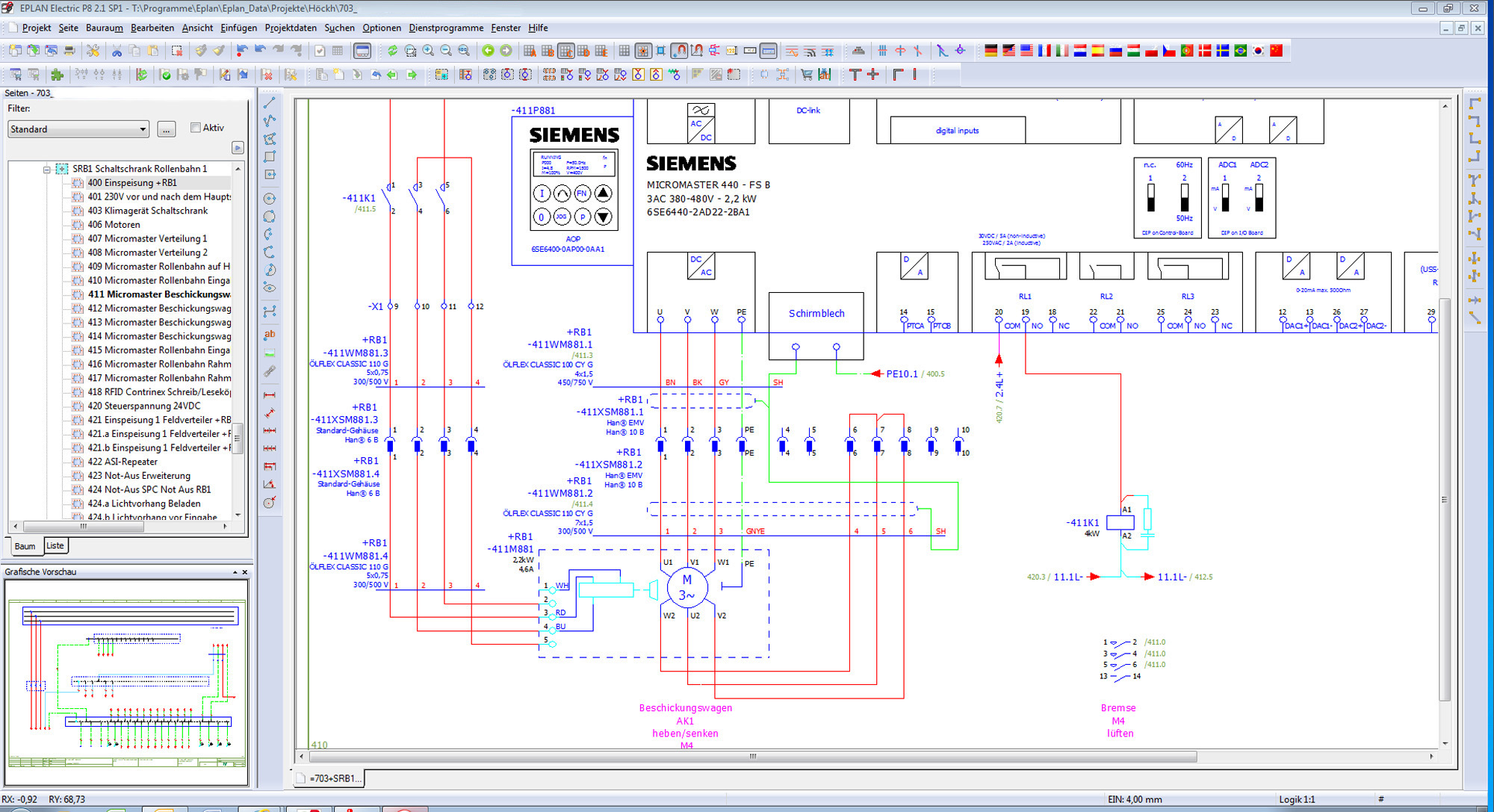Click the red angle connection icon
Screen dimensions: 1494x812
tap(897, 75)
